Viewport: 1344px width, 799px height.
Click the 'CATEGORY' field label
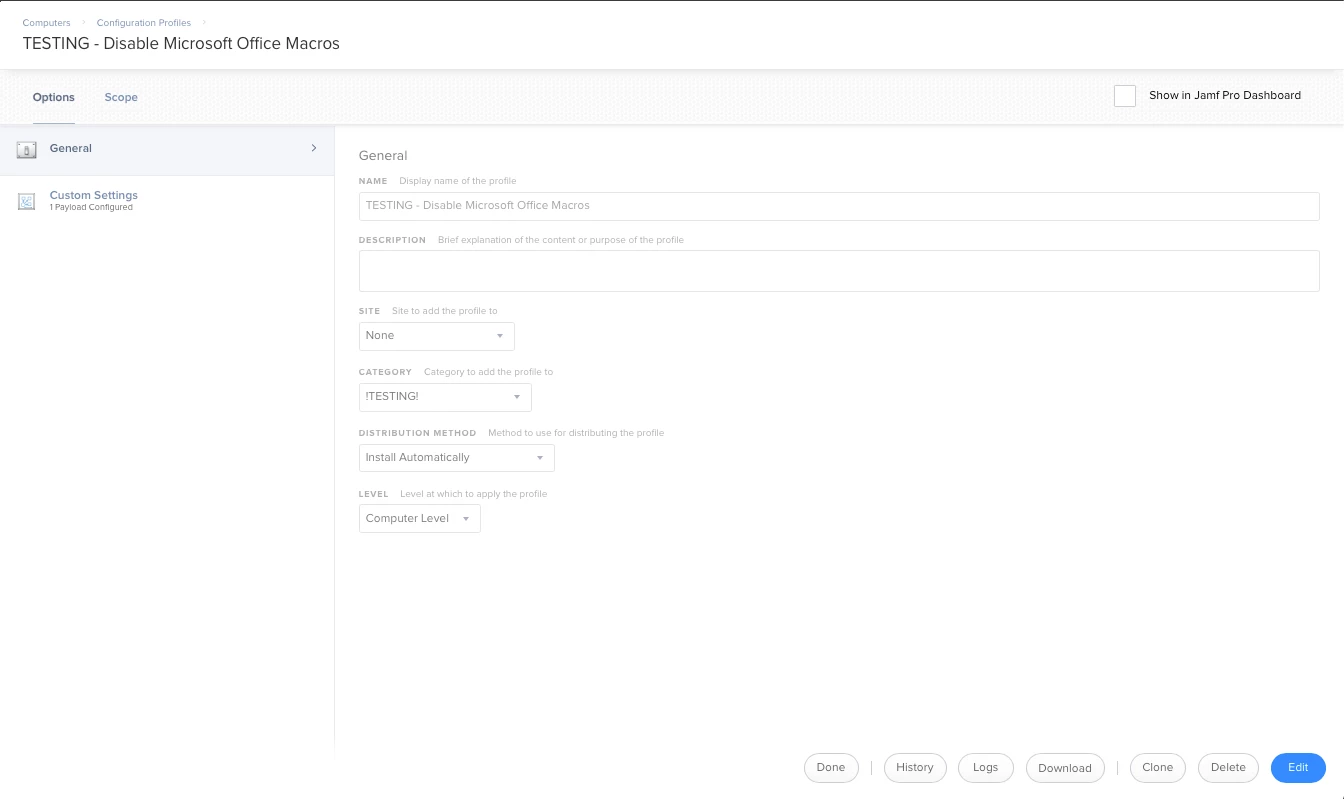click(385, 373)
